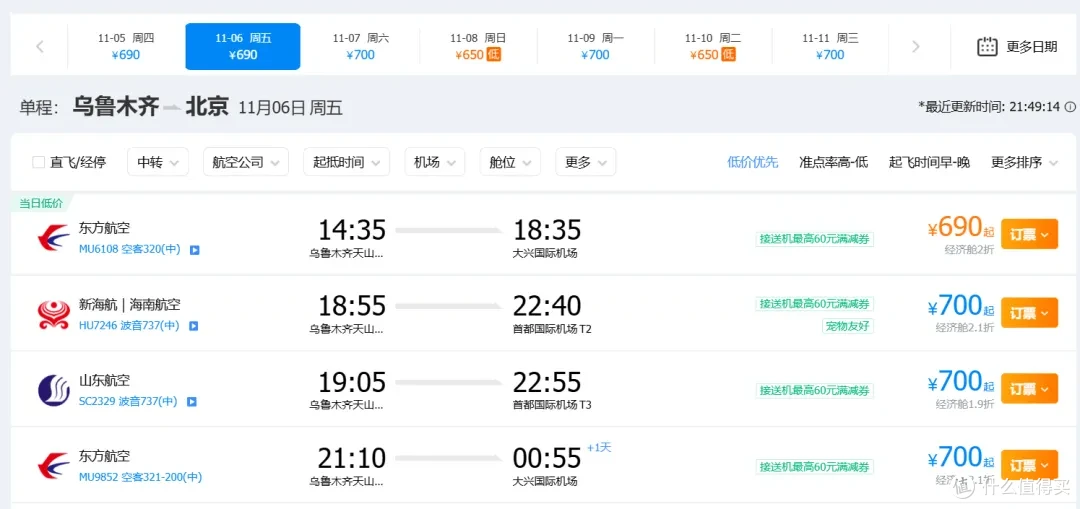
Task: Tick the 直飞/经停 checkbox
Action: coord(39,163)
